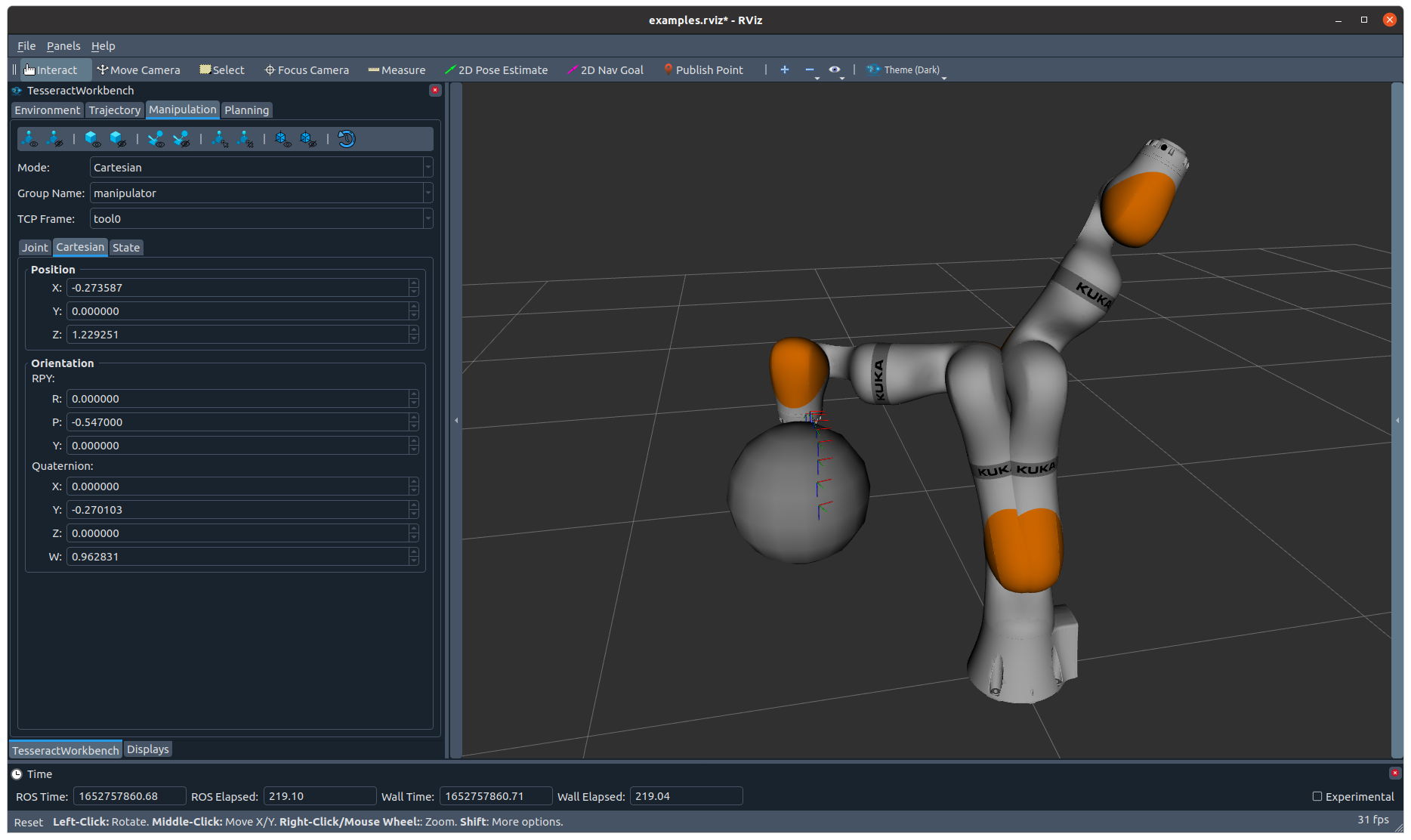Open the TCP Frame tool0 dropdown
Screen dimensions: 1411x840
(261, 218)
